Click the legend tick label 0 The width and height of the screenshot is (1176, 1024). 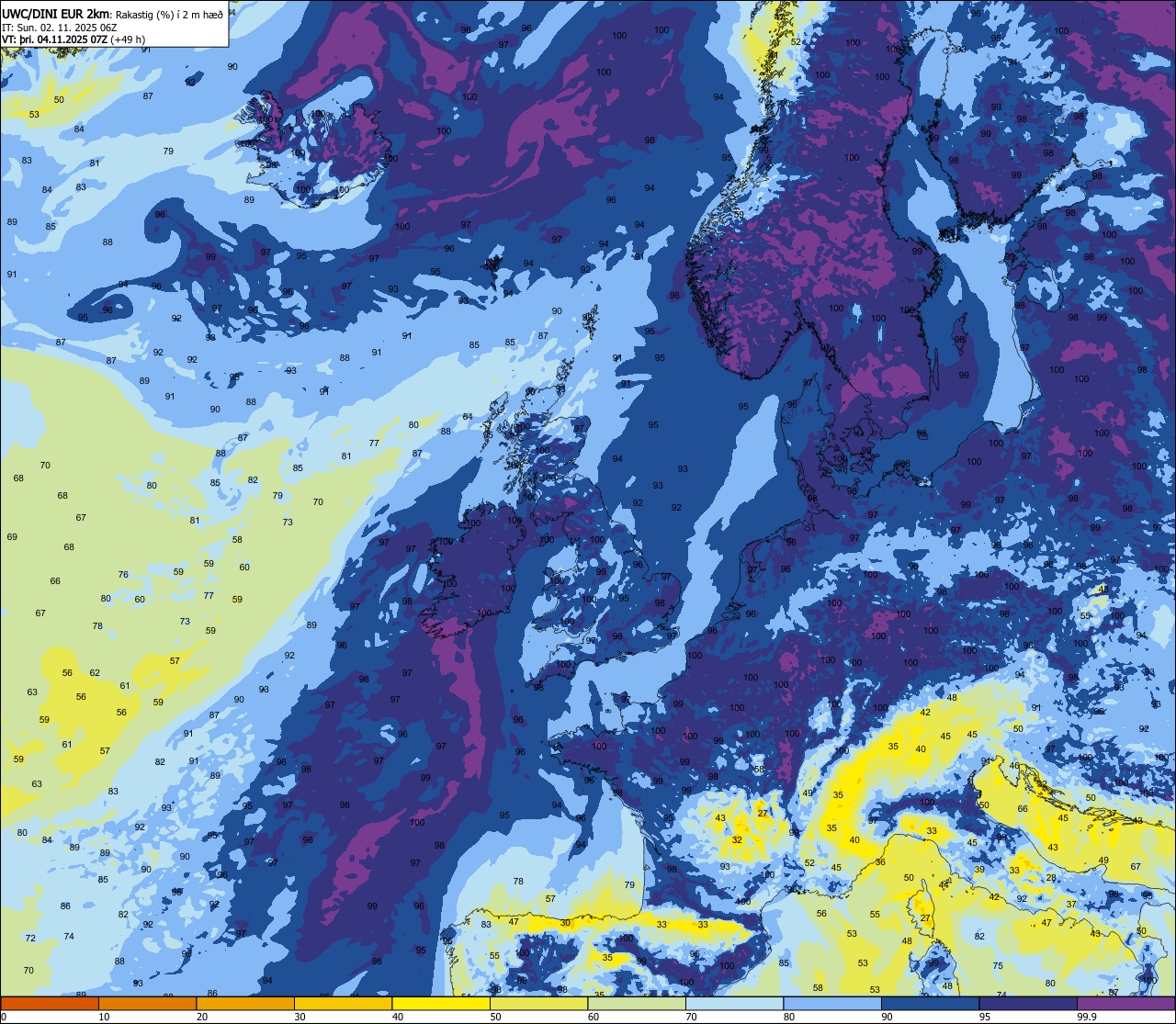5,1017
